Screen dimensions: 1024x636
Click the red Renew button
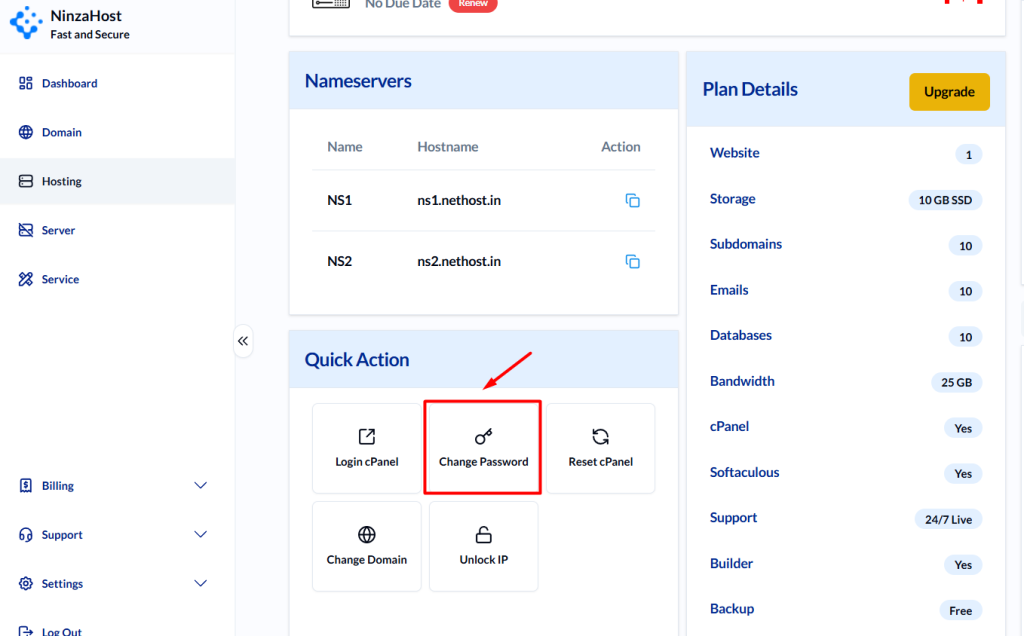(473, 5)
